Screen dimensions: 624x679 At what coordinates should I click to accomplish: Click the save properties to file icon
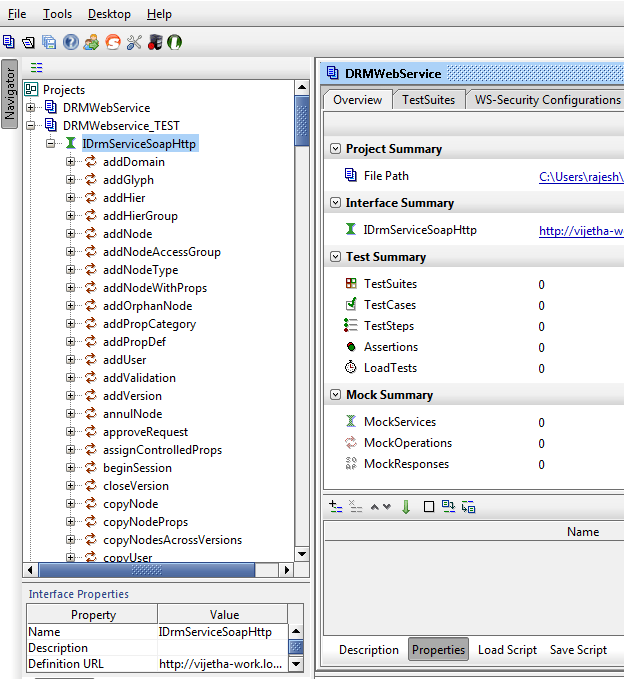[x=469, y=507]
